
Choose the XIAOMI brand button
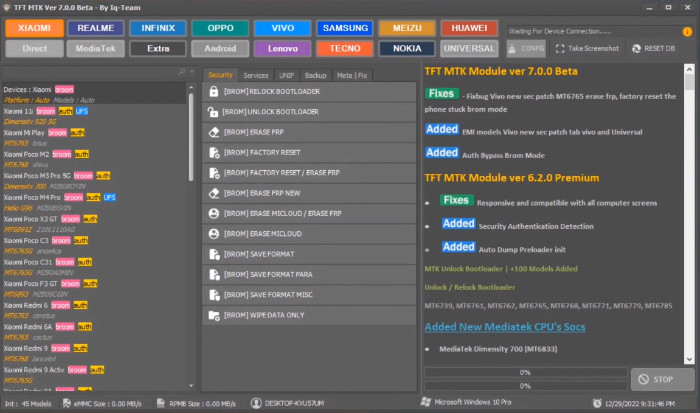[x=35, y=27]
